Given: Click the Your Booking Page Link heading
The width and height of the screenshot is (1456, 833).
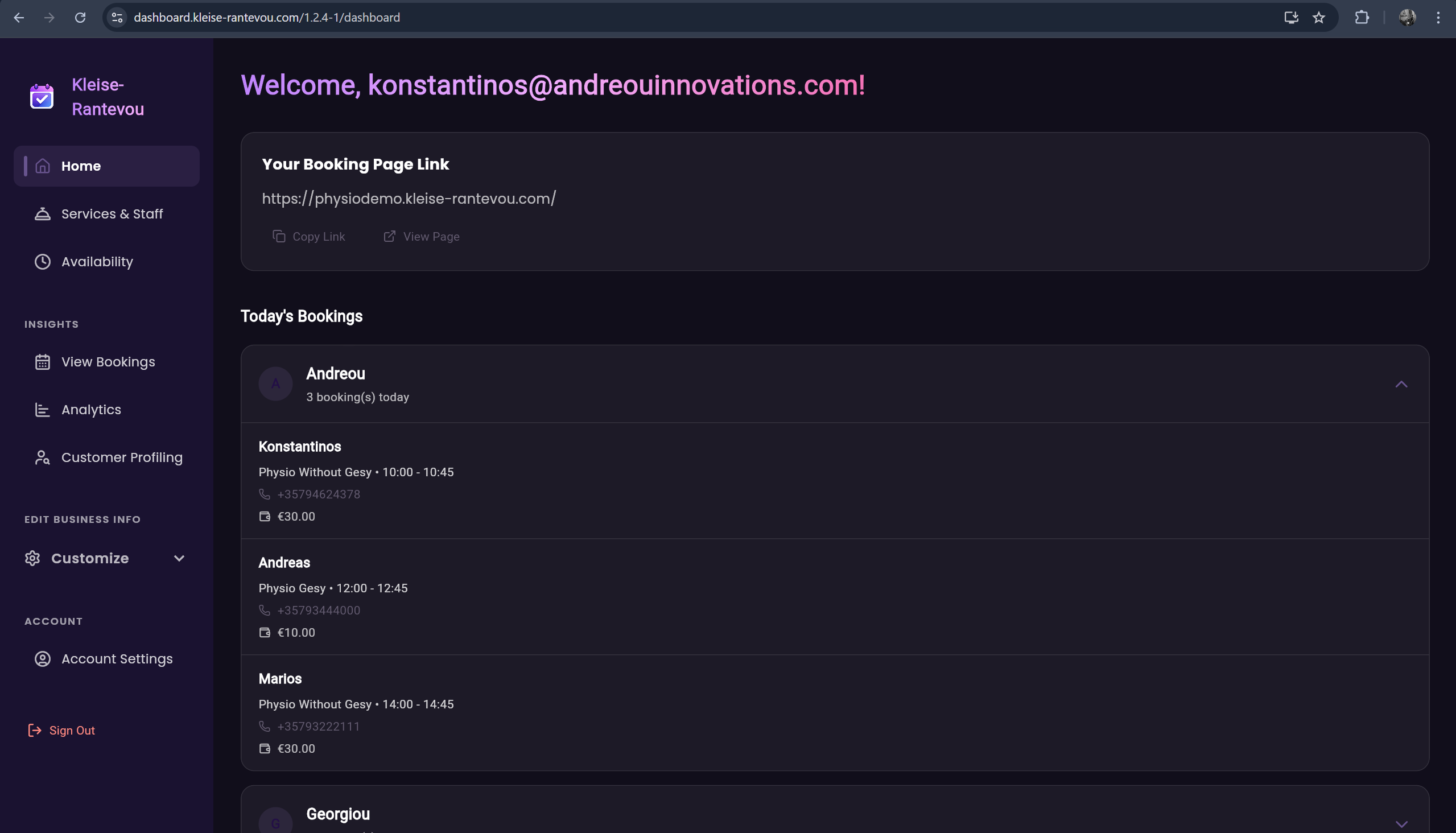Looking at the screenshot, I should (x=355, y=164).
